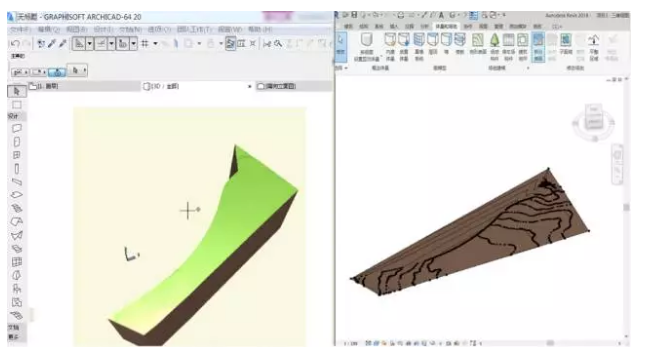The height and width of the screenshot is (362, 646).
Task: Click Revit vertical scrollbar thumb
Action: pos(626,208)
